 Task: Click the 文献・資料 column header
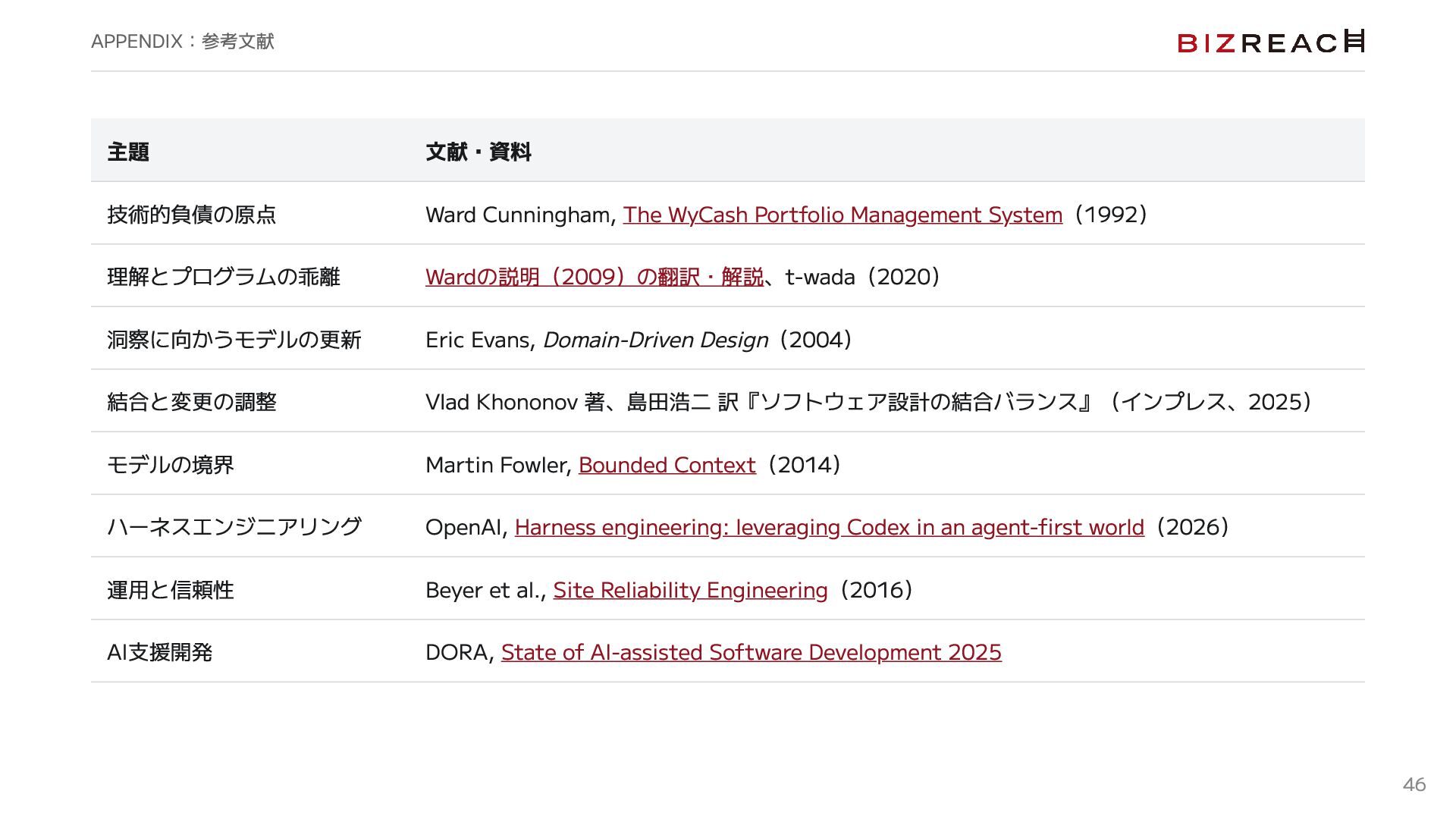pyautogui.click(x=478, y=152)
